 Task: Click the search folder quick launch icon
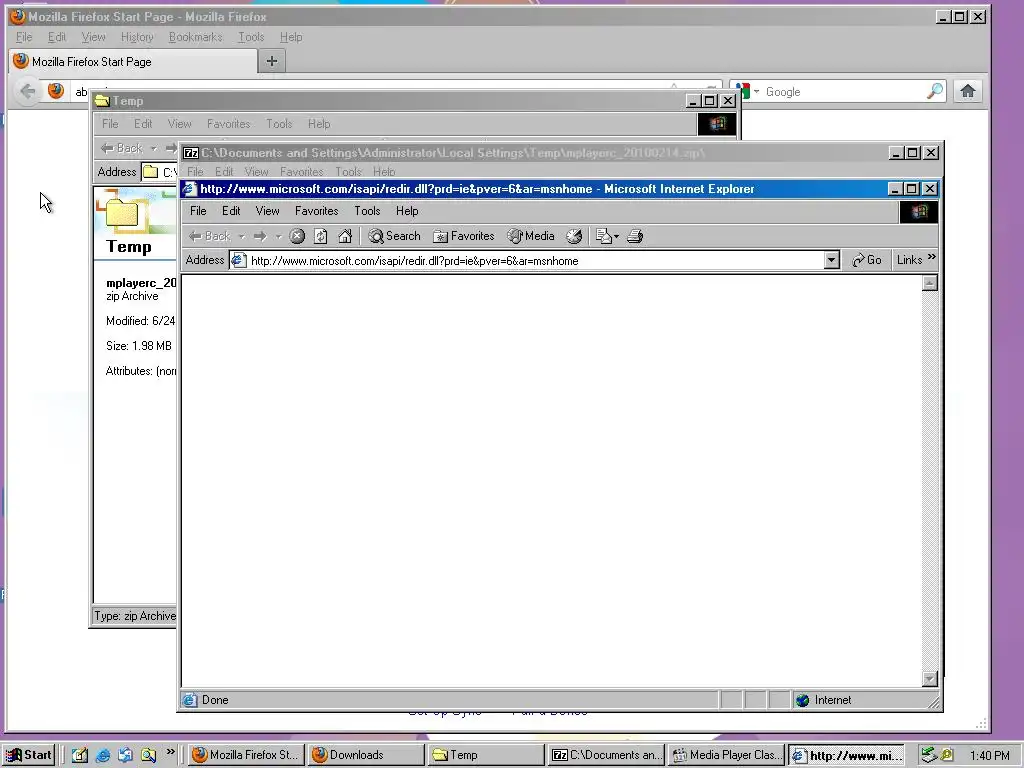point(149,755)
